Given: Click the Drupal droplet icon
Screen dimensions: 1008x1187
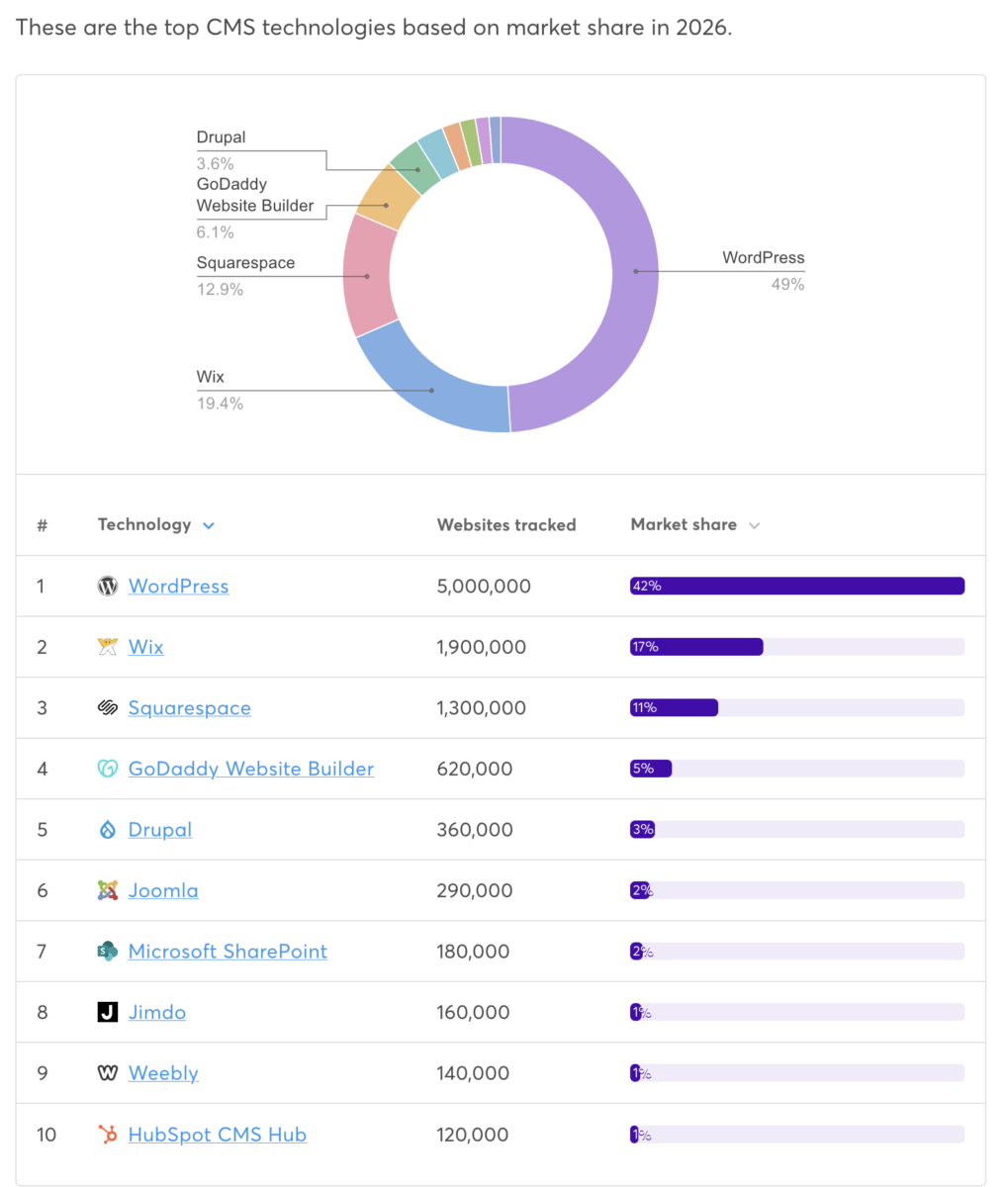Looking at the screenshot, I should click(x=108, y=829).
